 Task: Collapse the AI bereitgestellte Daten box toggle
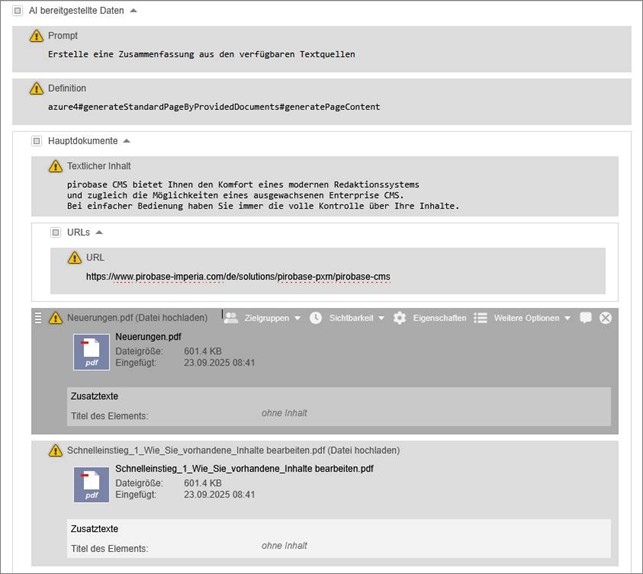pyautogui.click(x=17, y=10)
